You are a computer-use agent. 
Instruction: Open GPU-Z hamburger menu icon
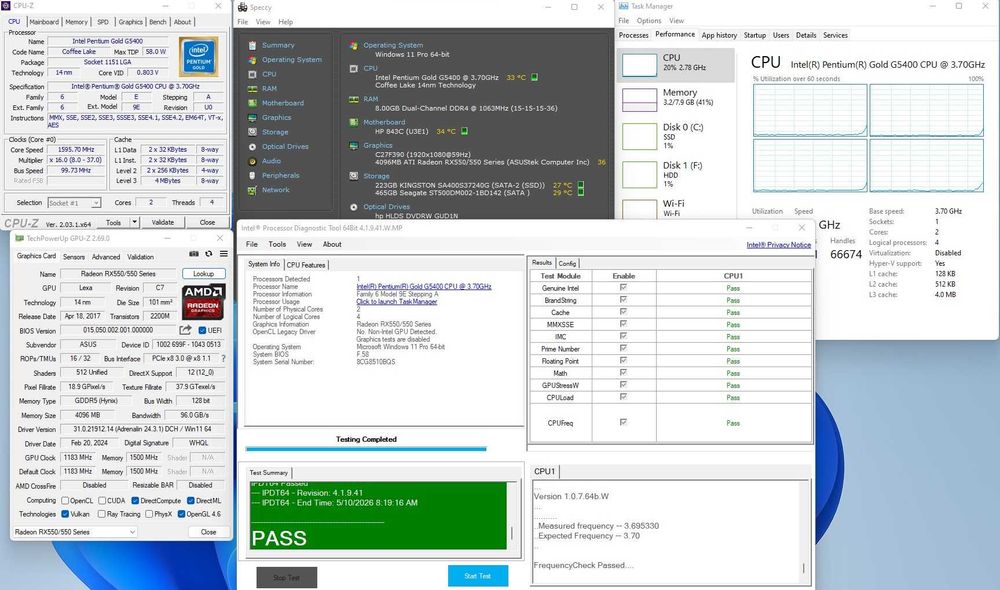pos(224,254)
